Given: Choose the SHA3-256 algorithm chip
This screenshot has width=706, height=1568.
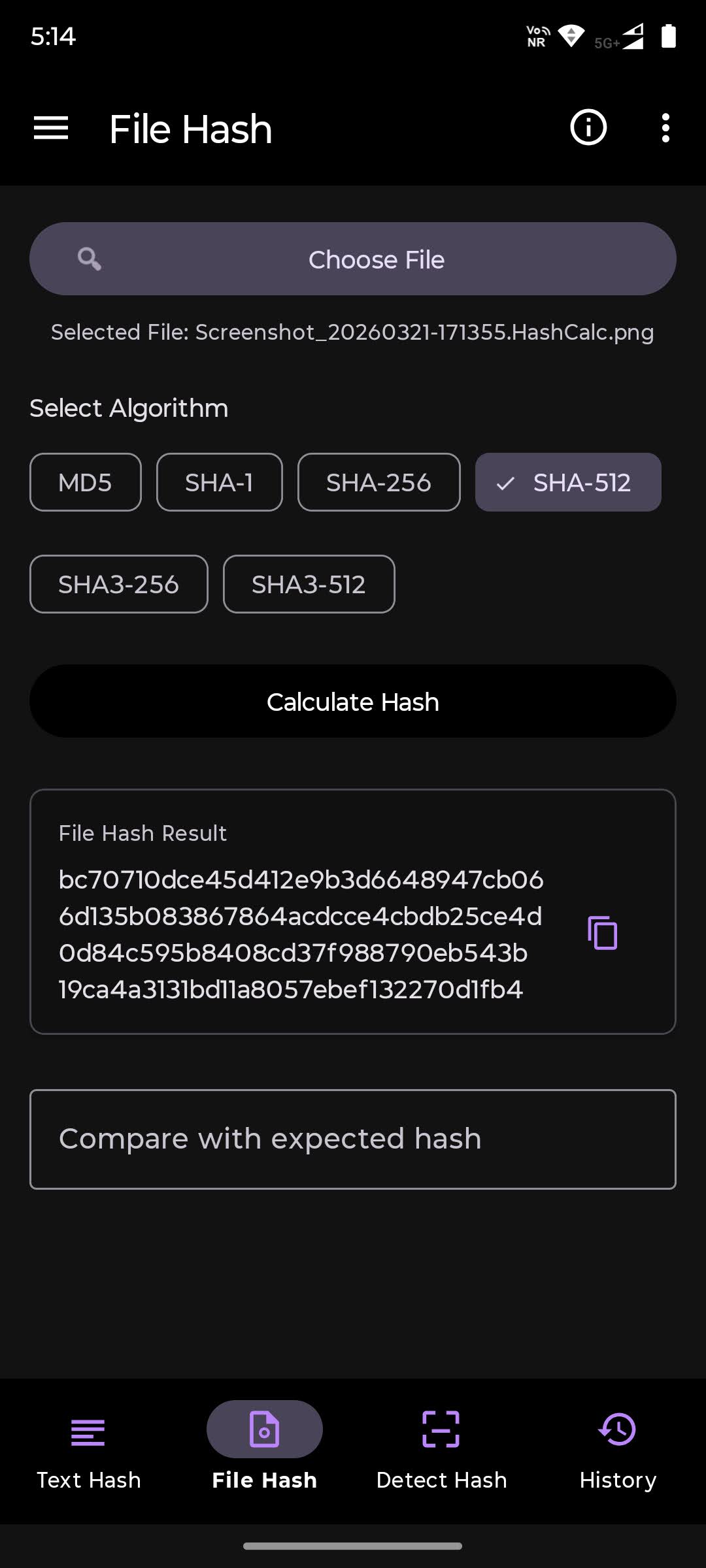Looking at the screenshot, I should (x=119, y=584).
